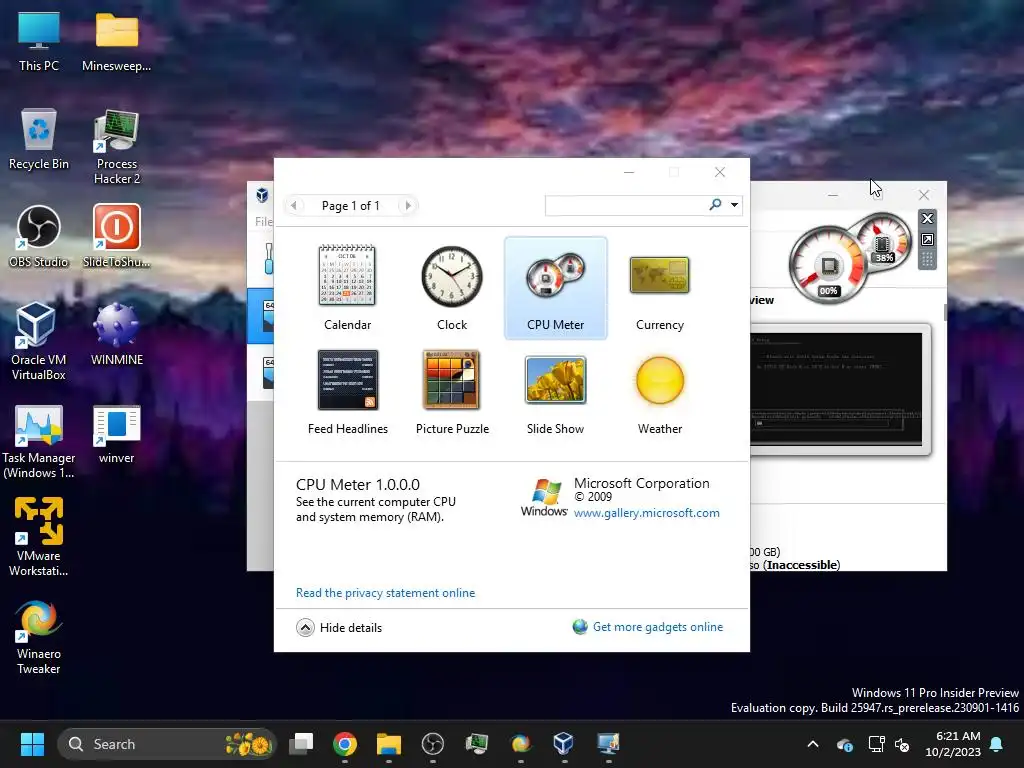Open the File menu in VirtualBox window
The image size is (1024, 768).
264,221
